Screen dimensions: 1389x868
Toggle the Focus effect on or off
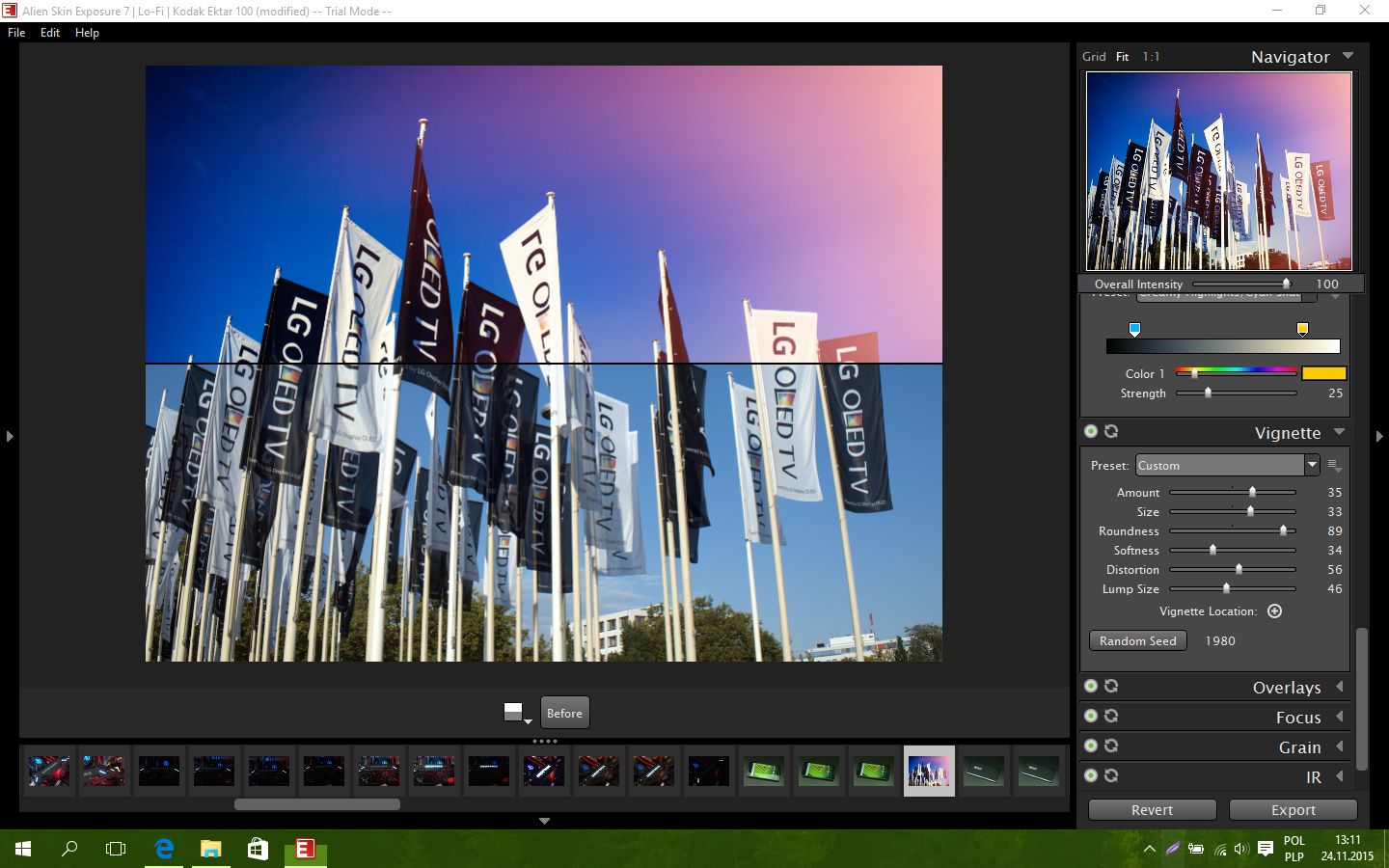(1091, 716)
